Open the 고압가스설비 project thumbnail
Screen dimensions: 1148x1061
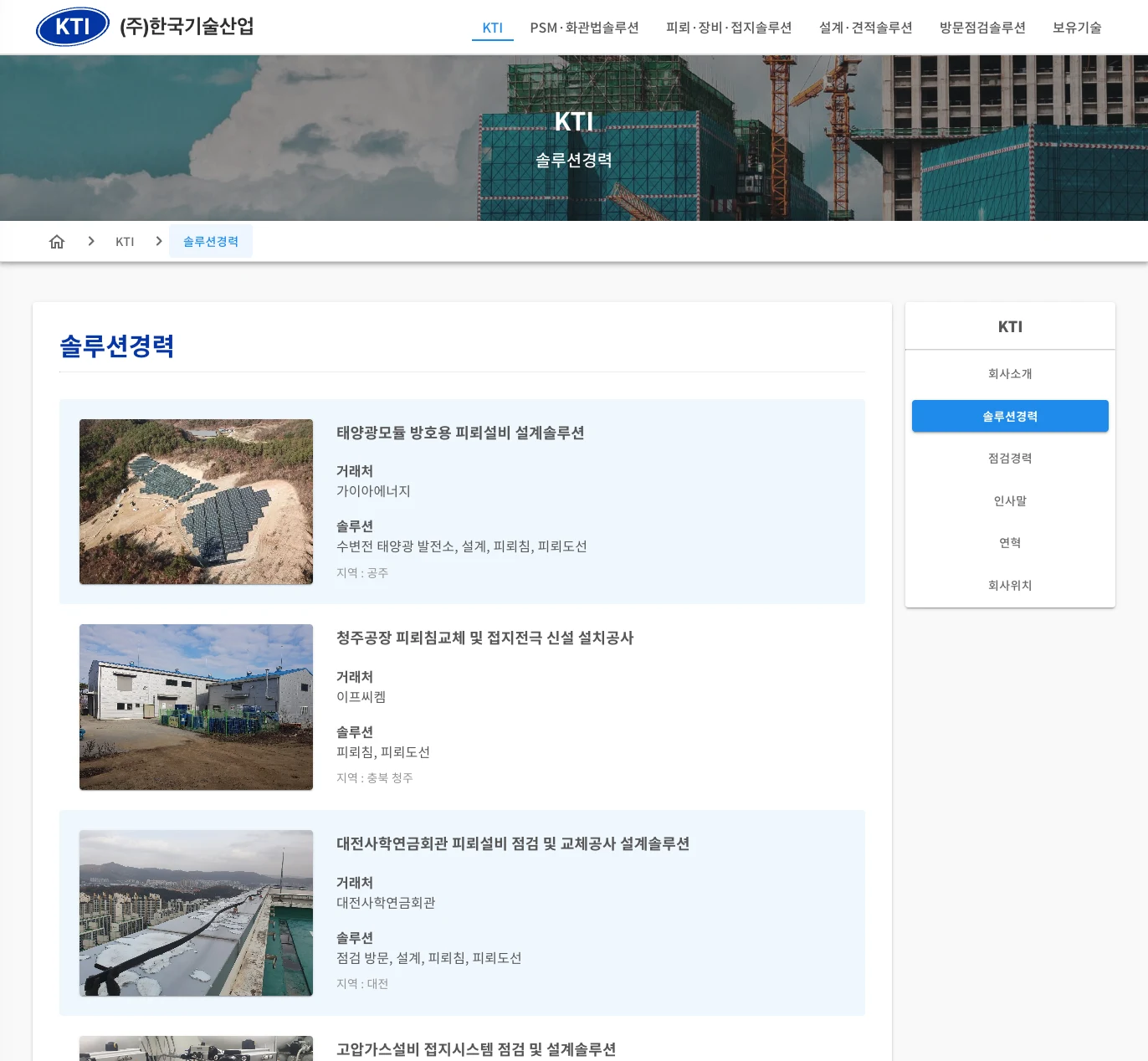pos(196,1048)
